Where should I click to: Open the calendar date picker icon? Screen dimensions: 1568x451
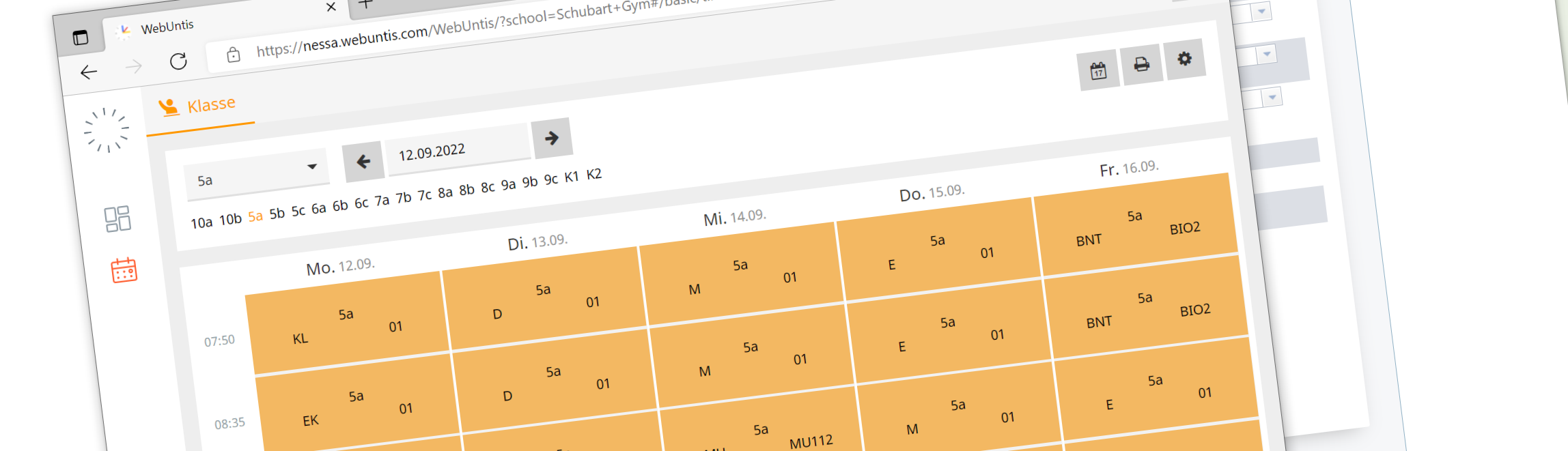pos(1098,70)
